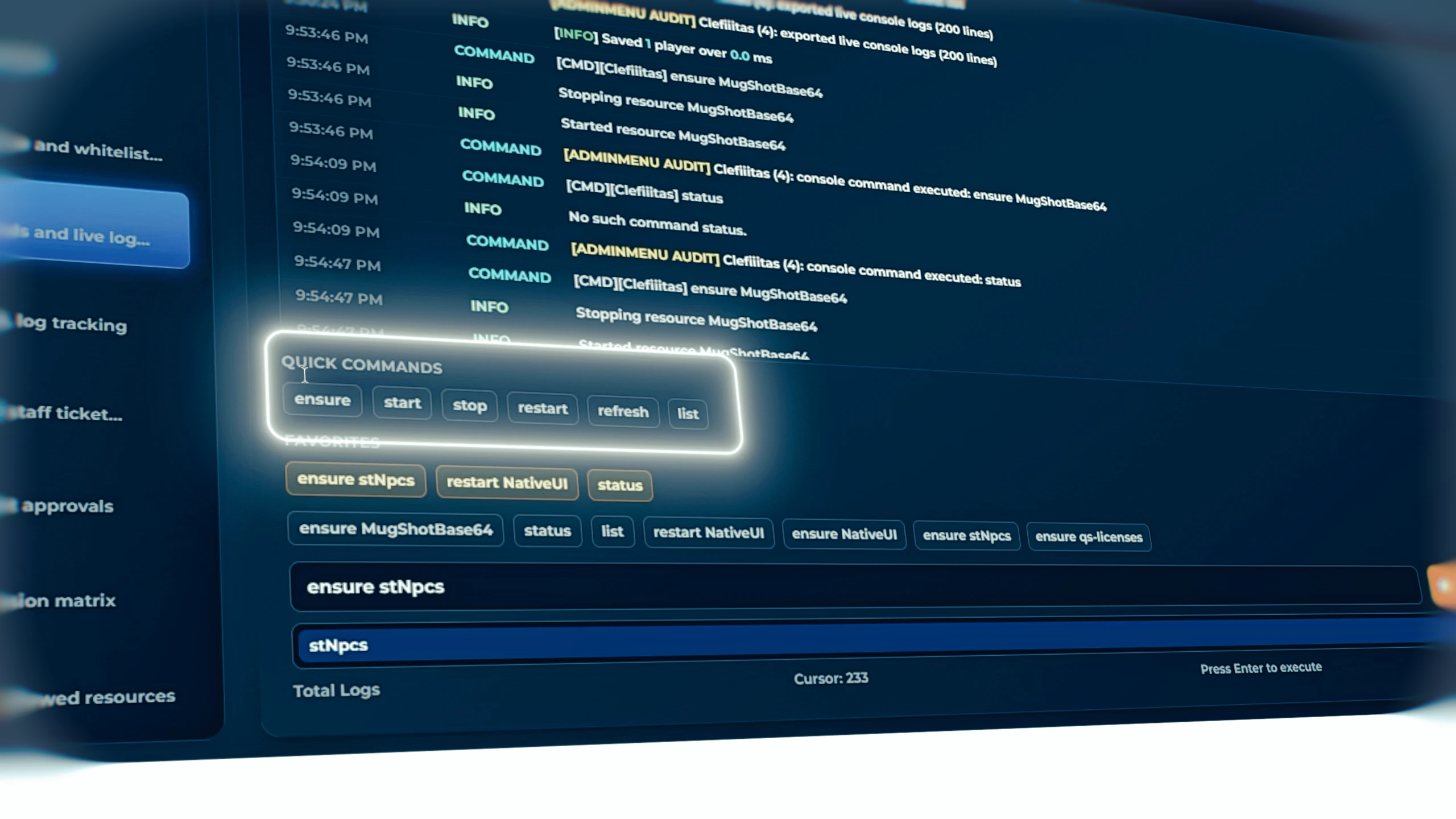Click the 'ensure' quick command chip
Image resolution: width=1456 pixels, height=819 pixels.
pyautogui.click(x=322, y=400)
